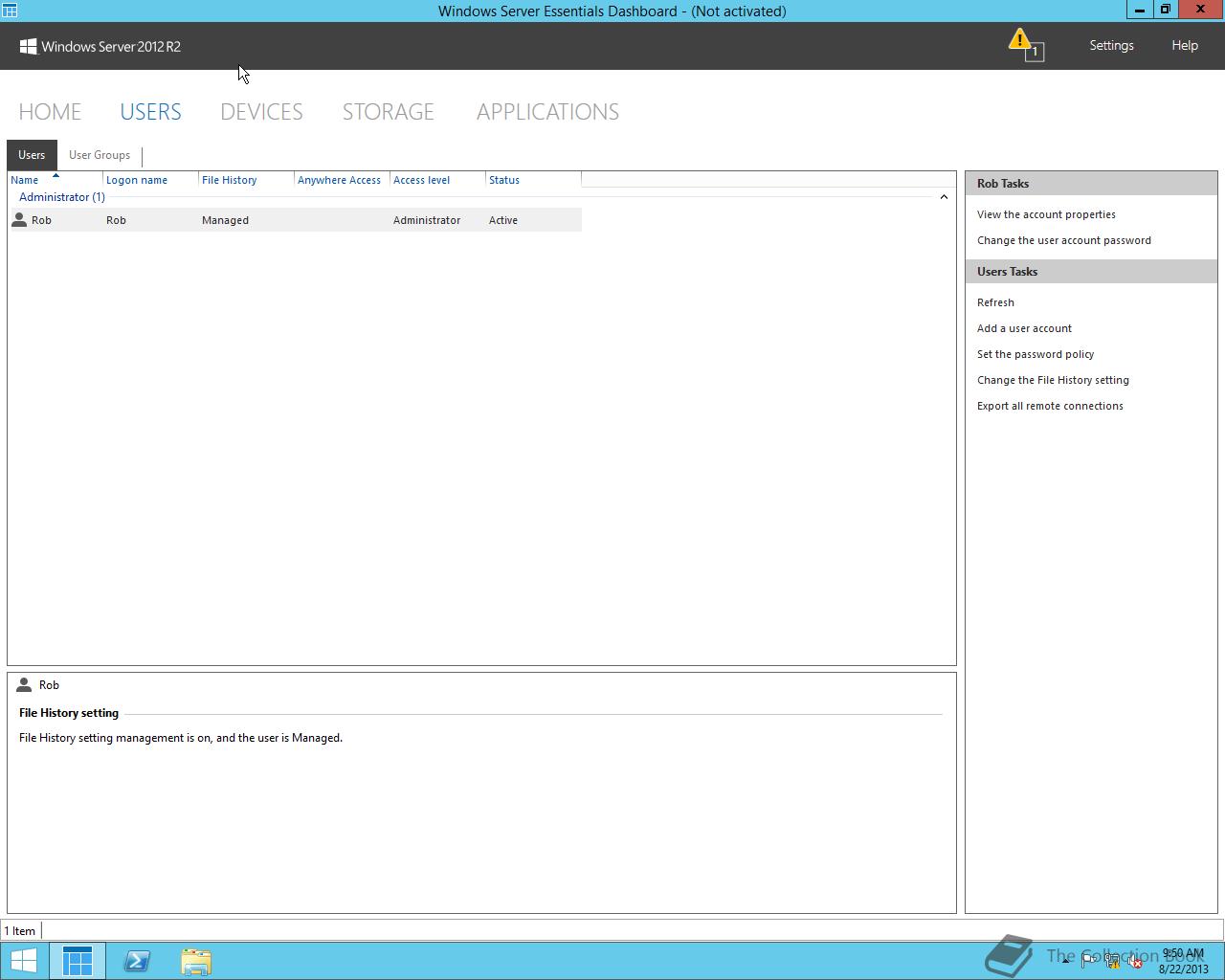This screenshot has width=1225, height=980.
Task: Sort by Access level column
Action: click(437, 180)
